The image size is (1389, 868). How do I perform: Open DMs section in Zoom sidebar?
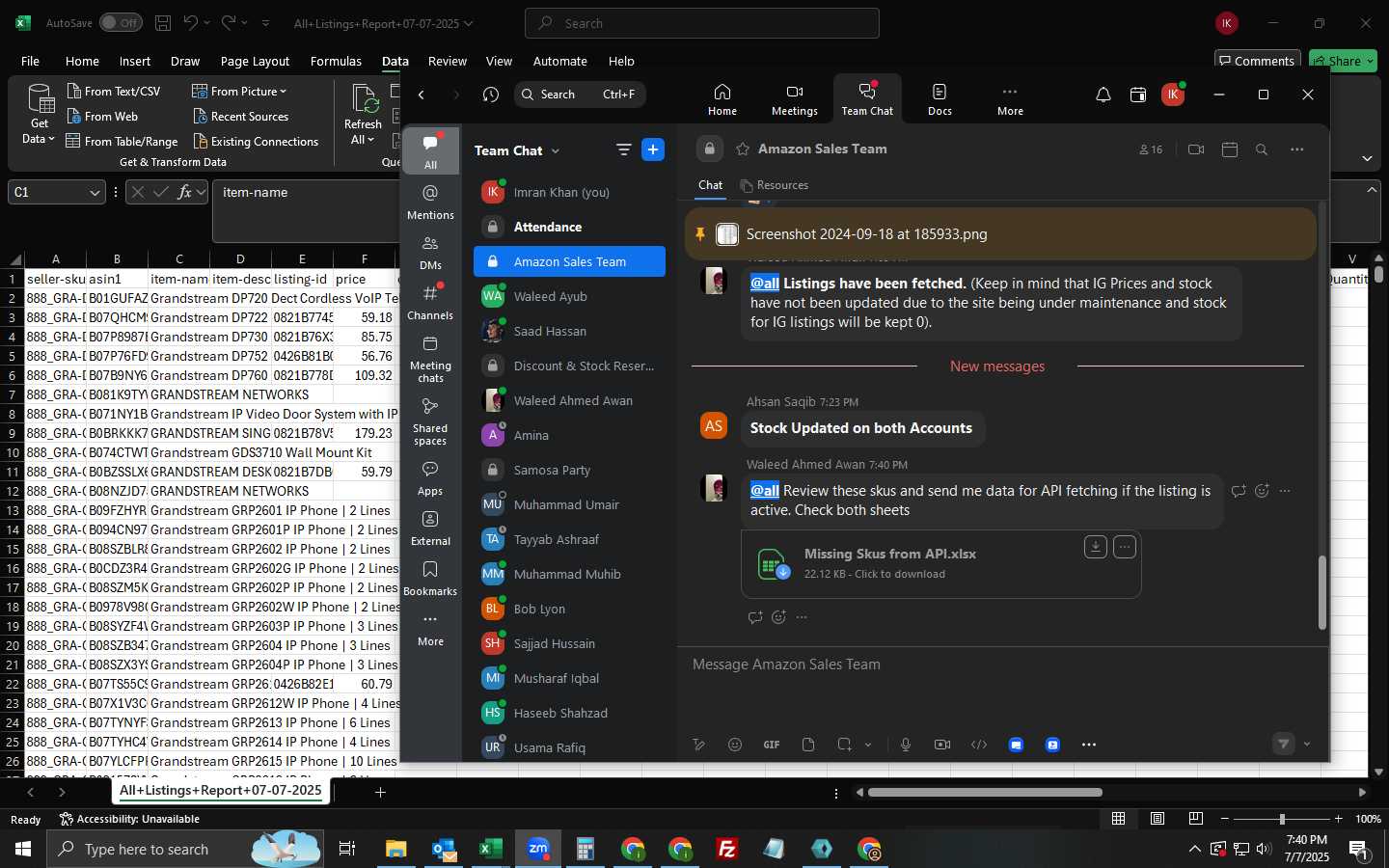430,252
